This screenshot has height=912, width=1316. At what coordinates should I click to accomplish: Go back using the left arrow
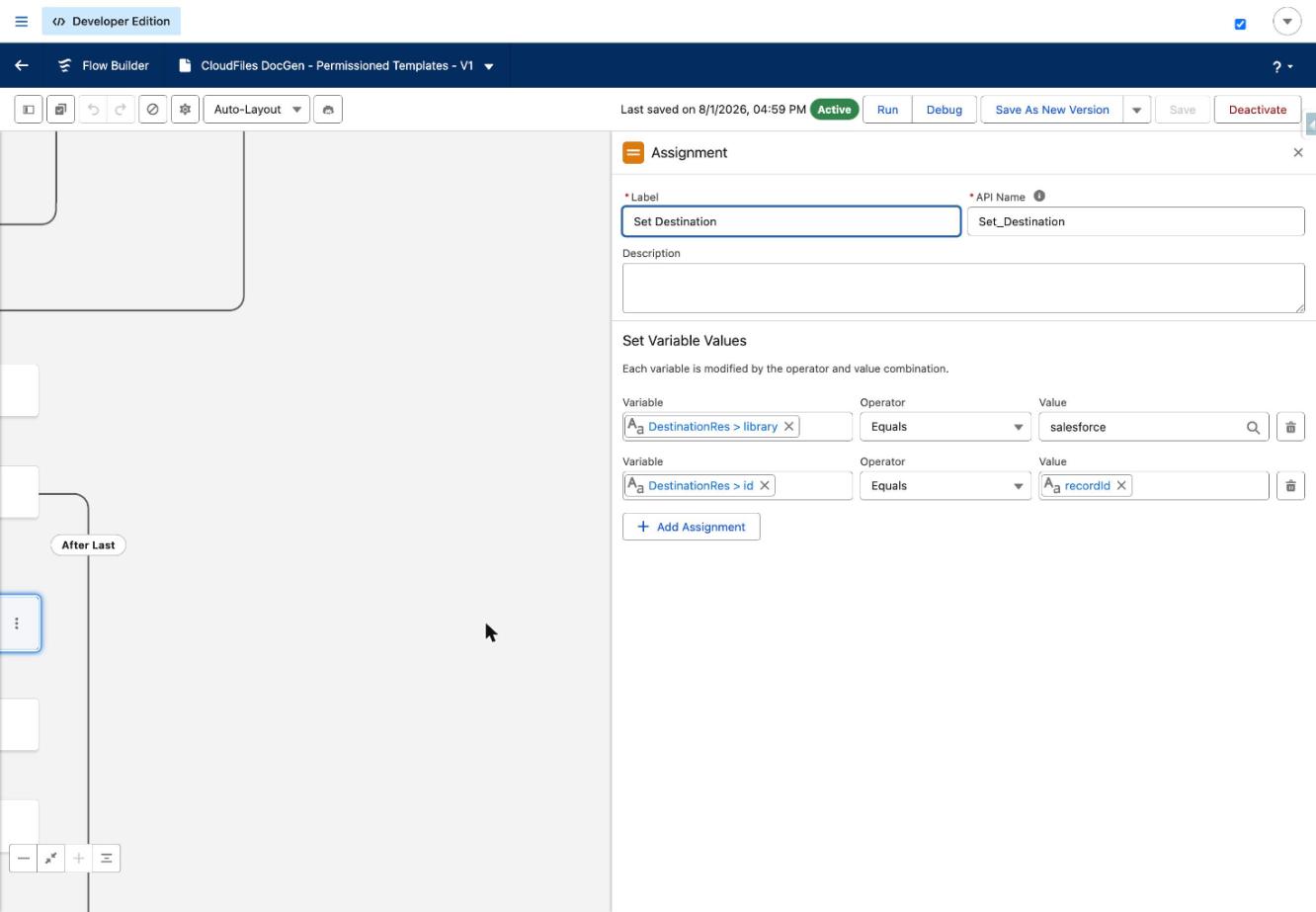(x=22, y=65)
